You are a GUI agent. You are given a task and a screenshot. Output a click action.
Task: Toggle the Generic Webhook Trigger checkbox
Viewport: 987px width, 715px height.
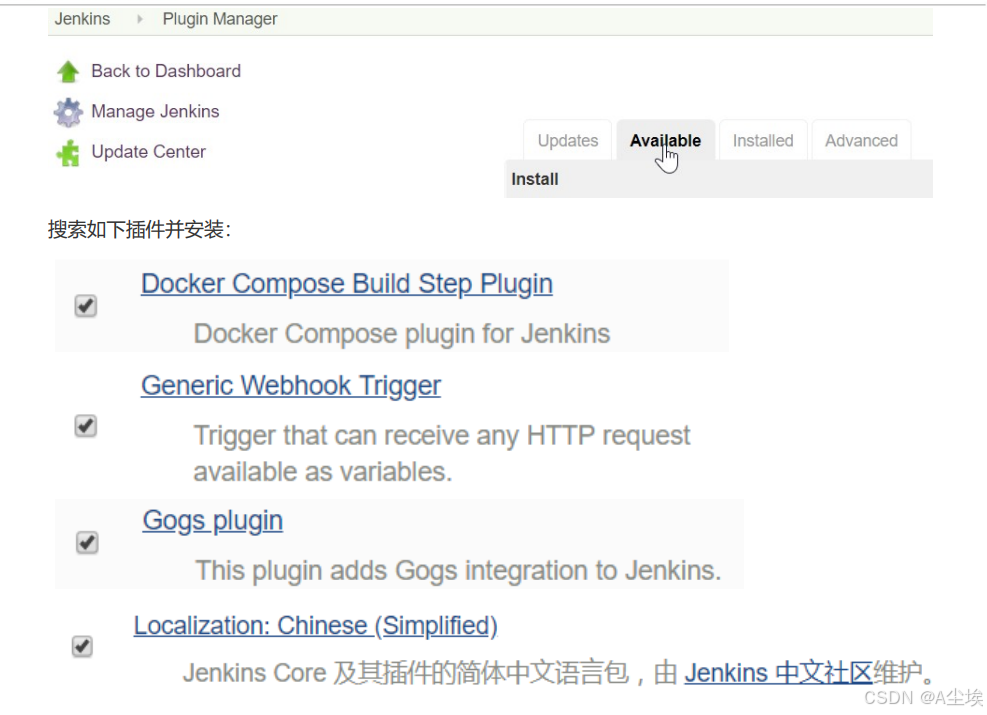pos(86,426)
